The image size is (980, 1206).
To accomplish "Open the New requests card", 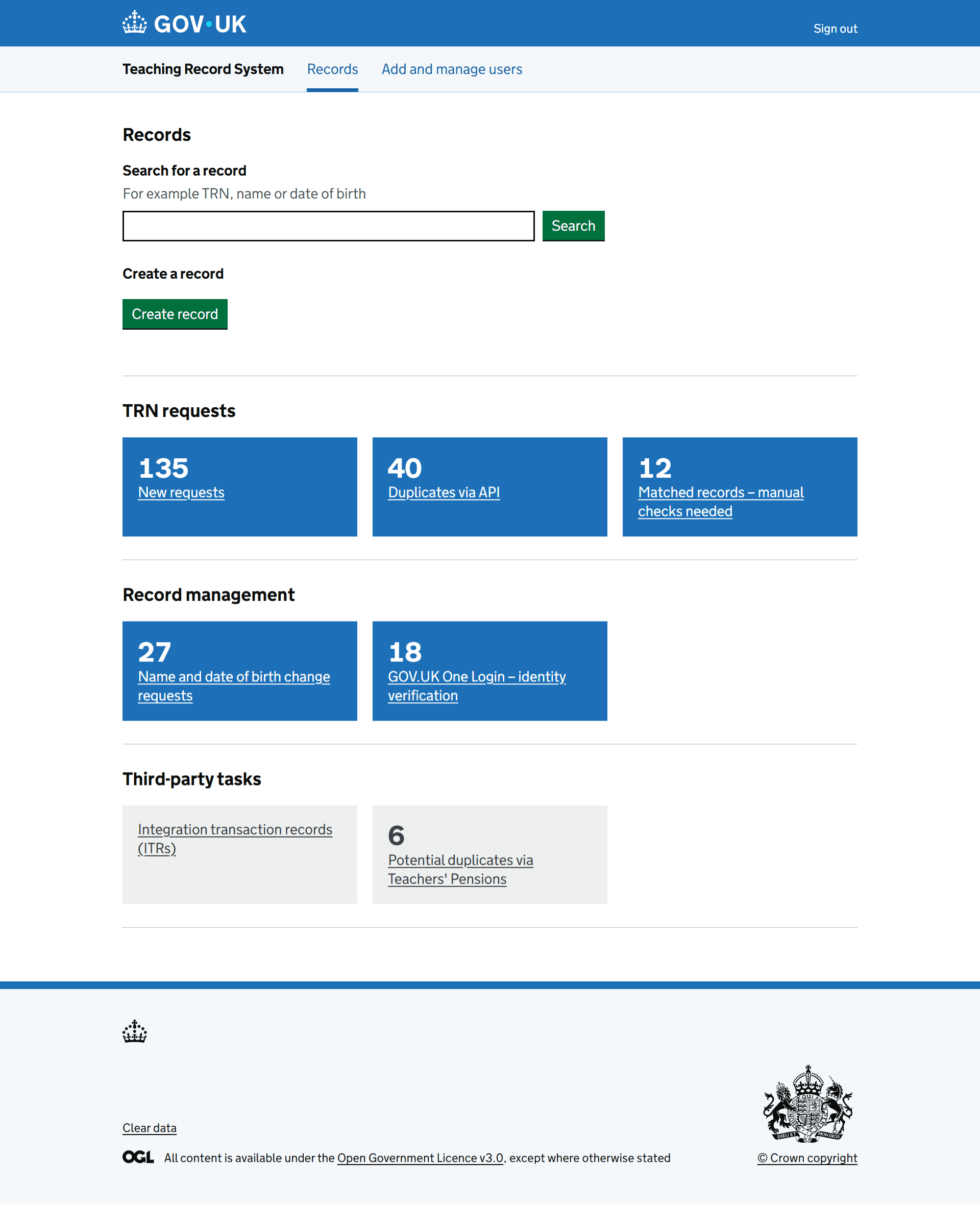I will click(x=181, y=492).
